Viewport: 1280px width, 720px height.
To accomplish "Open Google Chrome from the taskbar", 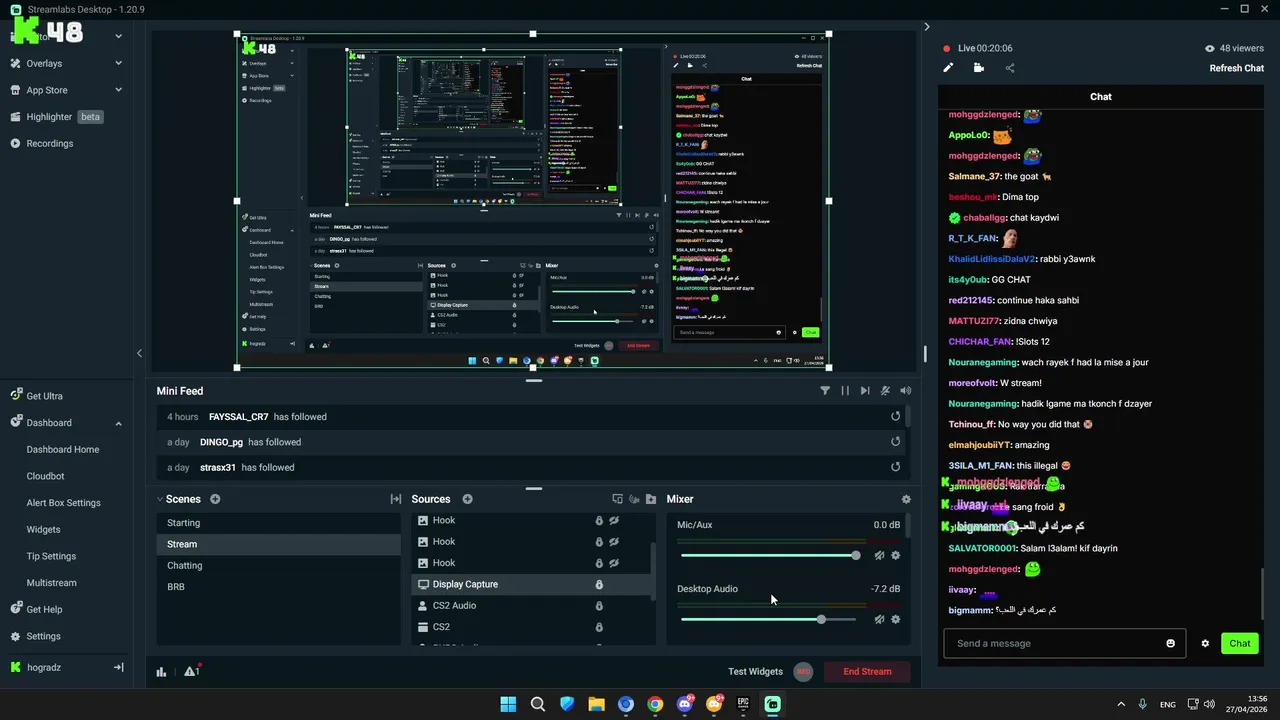I will point(655,704).
